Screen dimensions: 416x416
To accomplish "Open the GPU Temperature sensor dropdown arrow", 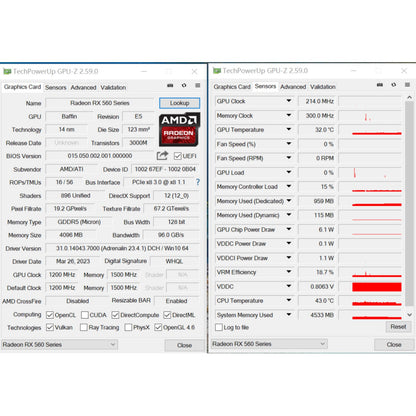I will pyautogui.click(x=289, y=129).
